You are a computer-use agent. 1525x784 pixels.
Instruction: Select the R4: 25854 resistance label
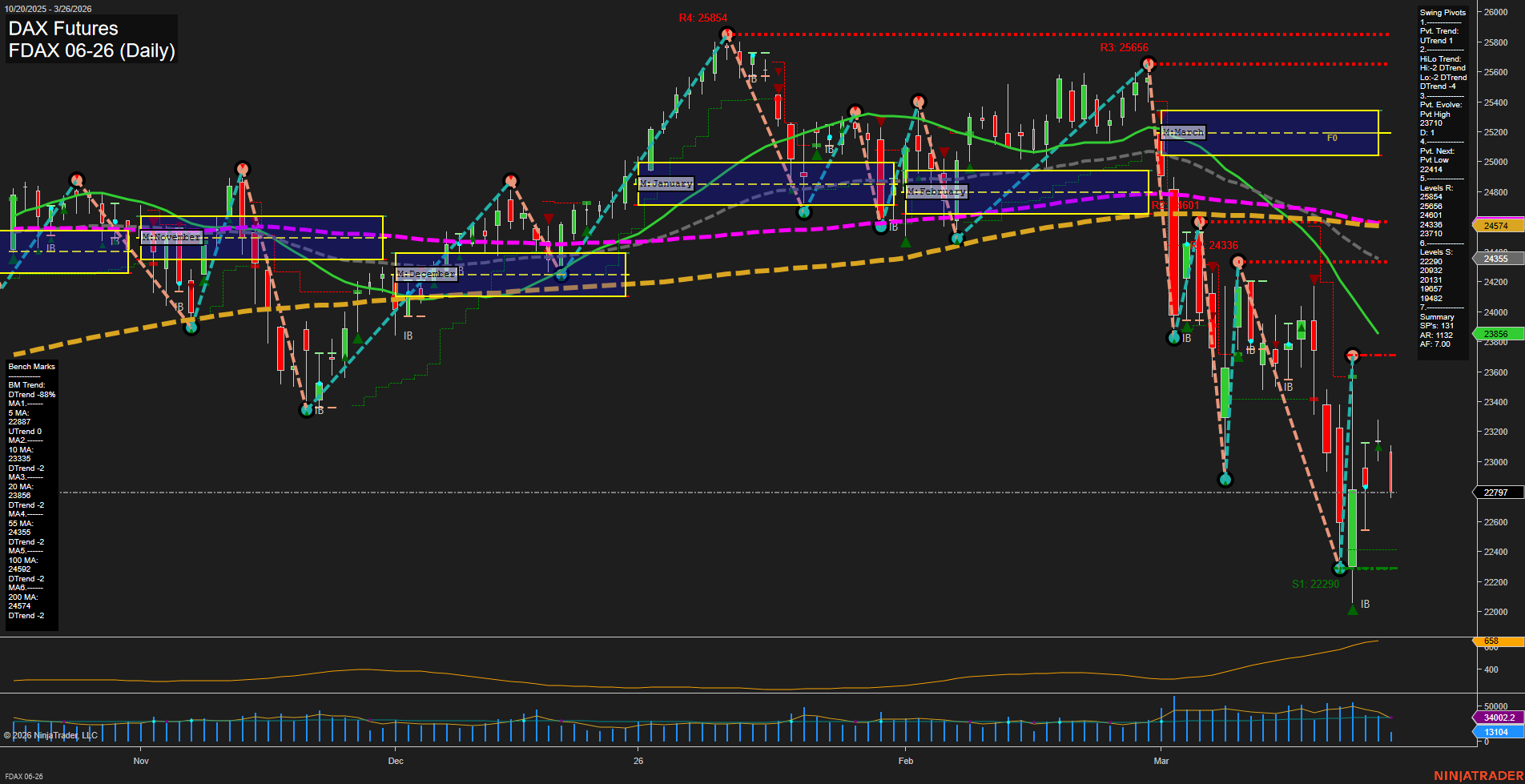coord(703,18)
